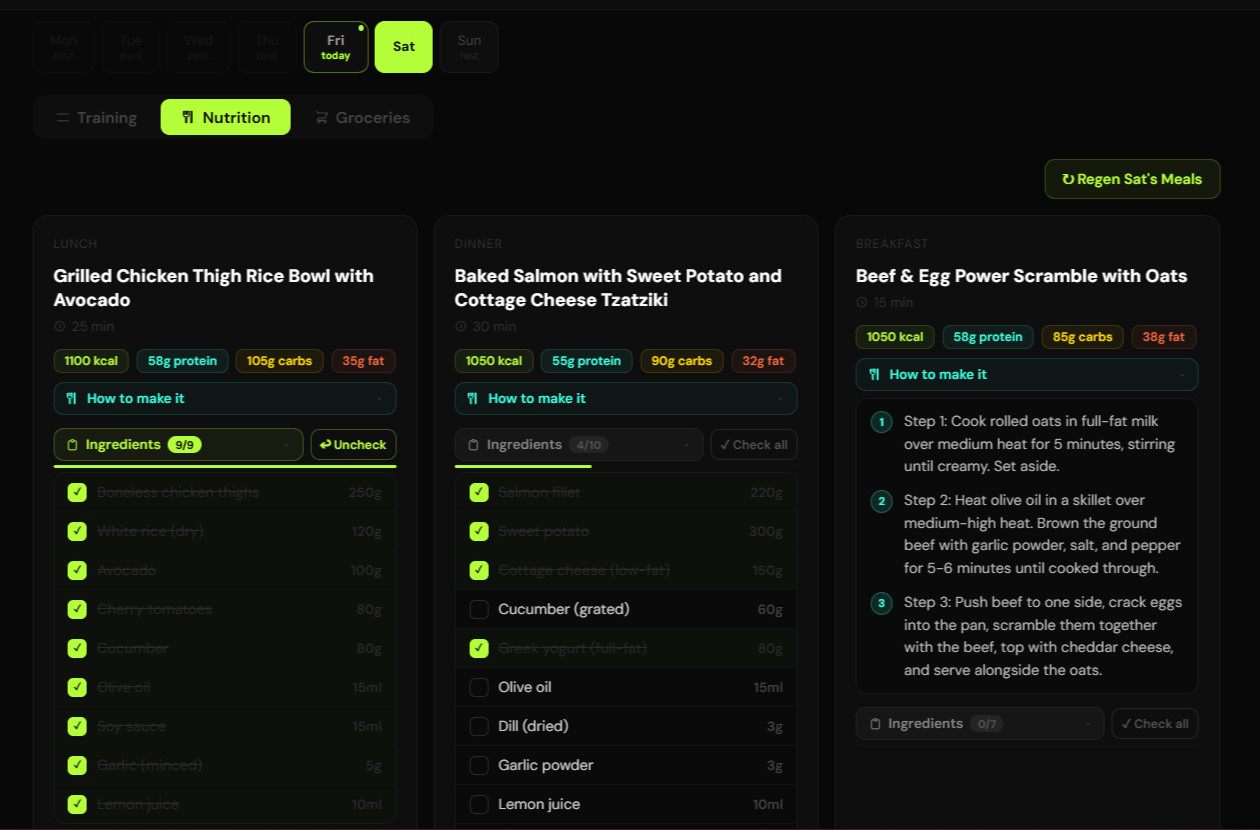The image size is (1260, 830).
Task: Click the Groceries tab cart icon
Action: 321,118
